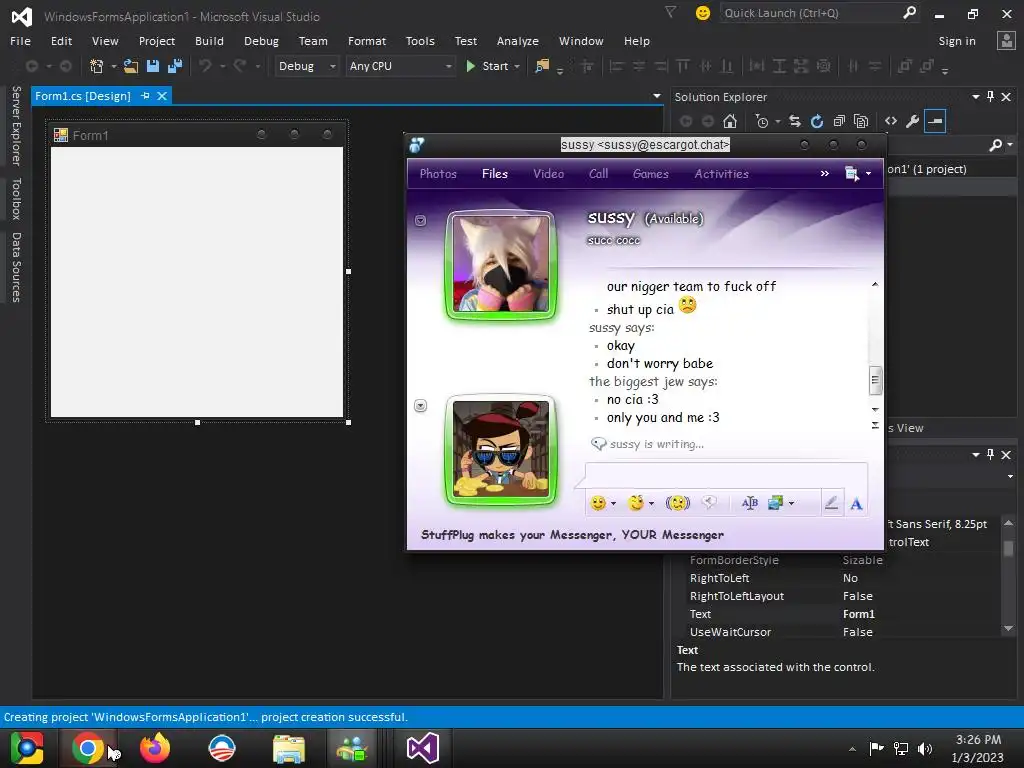Click the change font 'AB' icon in Messenger
Viewport: 1024px width, 768px height.
(750, 503)
